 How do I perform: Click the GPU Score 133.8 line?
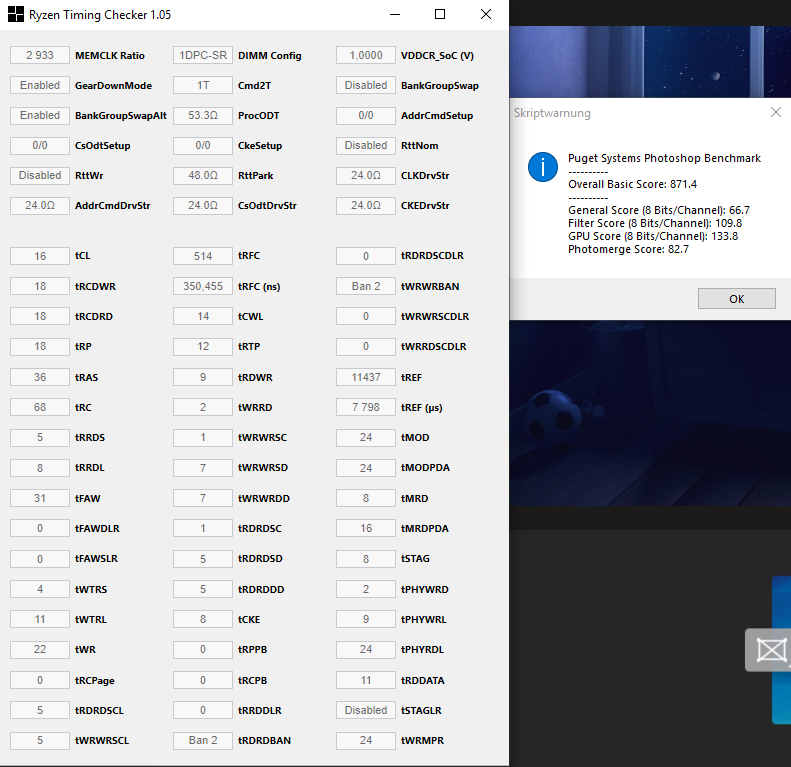point(653,236)
